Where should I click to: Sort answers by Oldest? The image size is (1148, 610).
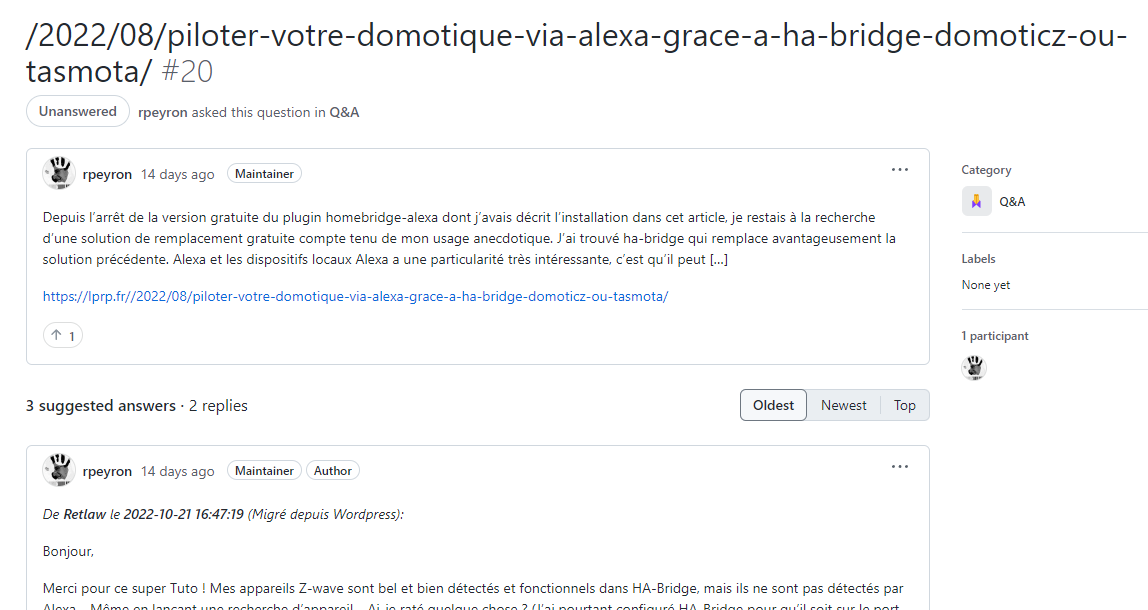click(x=773, y=405)
